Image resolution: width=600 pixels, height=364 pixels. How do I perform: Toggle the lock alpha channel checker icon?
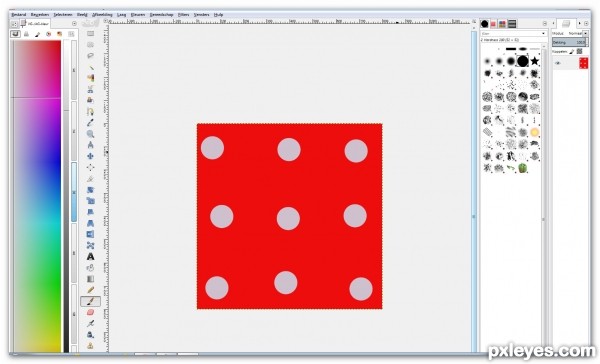(x=579, y=51)
